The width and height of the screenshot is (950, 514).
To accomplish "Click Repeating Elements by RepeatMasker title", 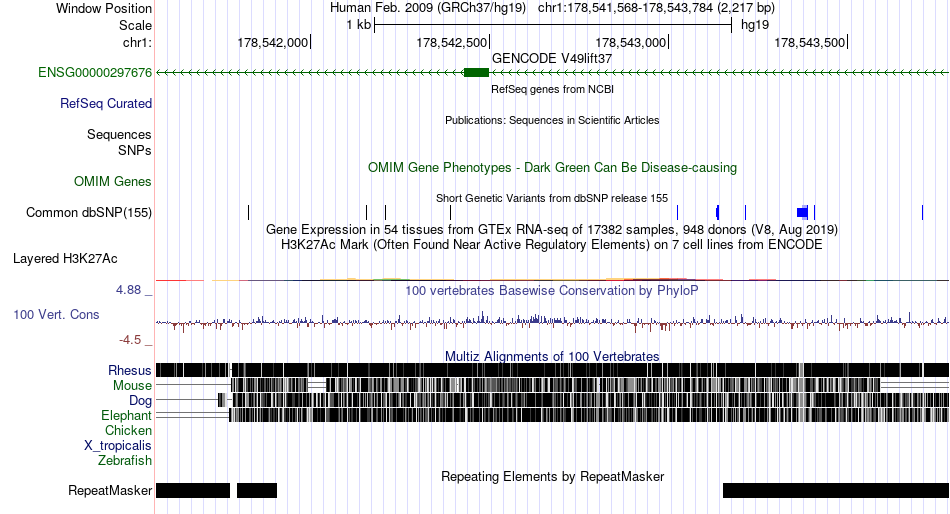I will 552,476.
